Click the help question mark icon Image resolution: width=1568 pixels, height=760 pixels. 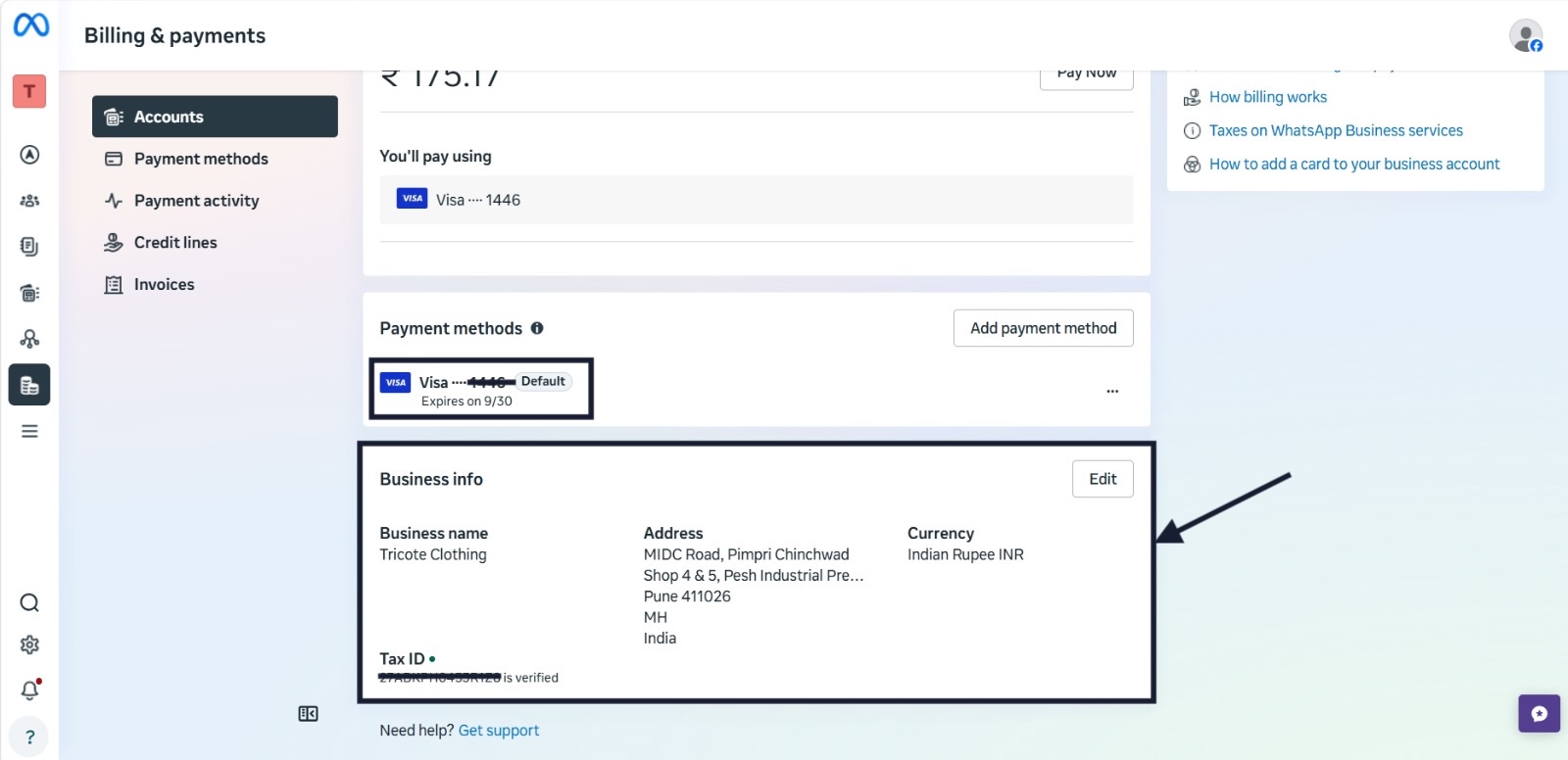pos(29,737)
